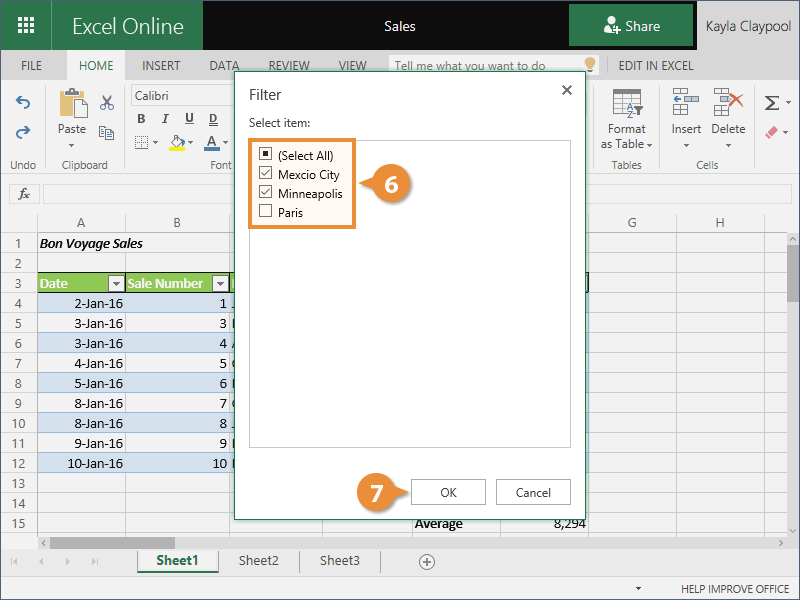
Task: Uncheck the Mexcio City checkbox
Action: (x=265, y=174)
